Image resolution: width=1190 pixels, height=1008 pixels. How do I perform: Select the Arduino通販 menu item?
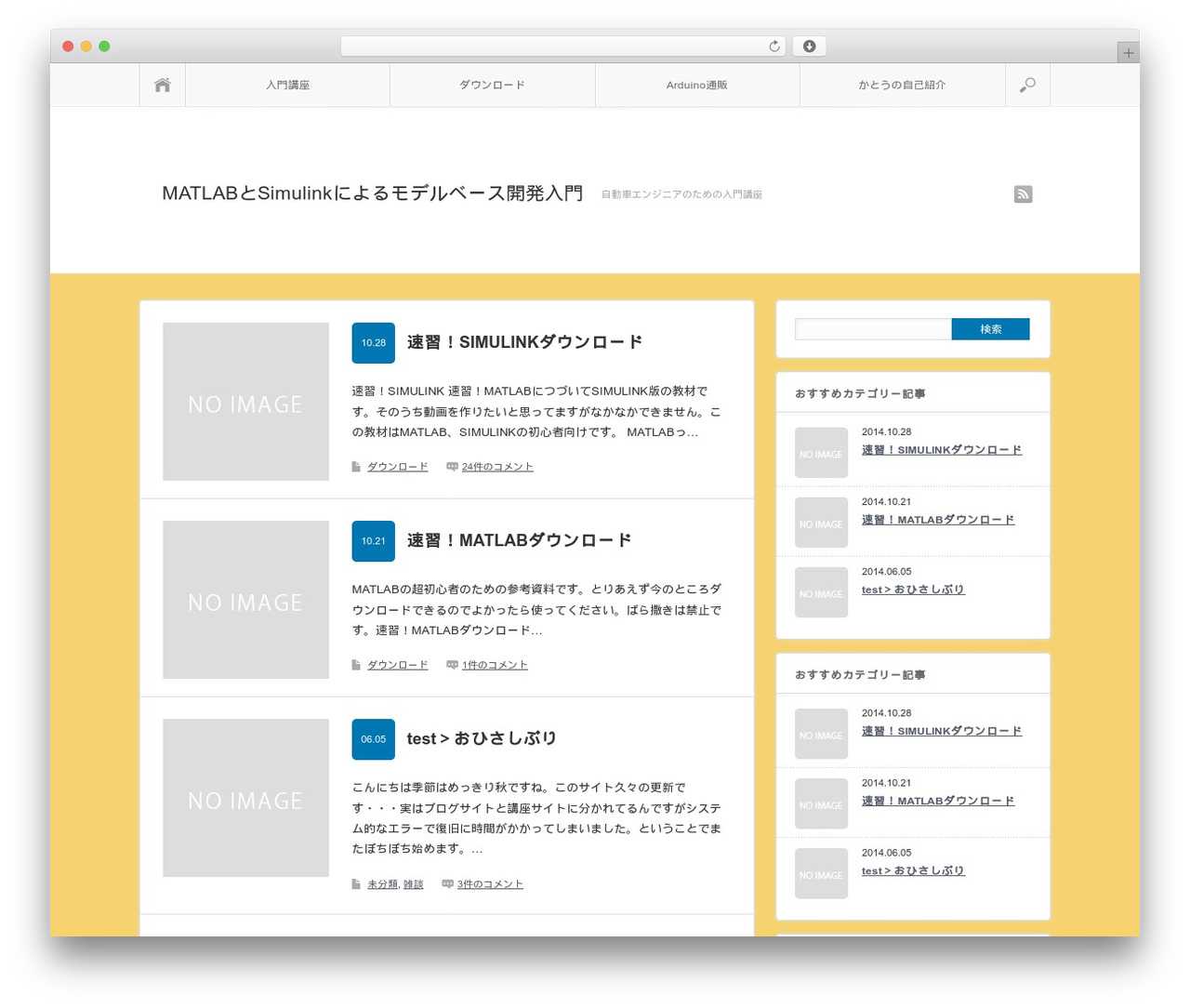[x=697, y=85]
